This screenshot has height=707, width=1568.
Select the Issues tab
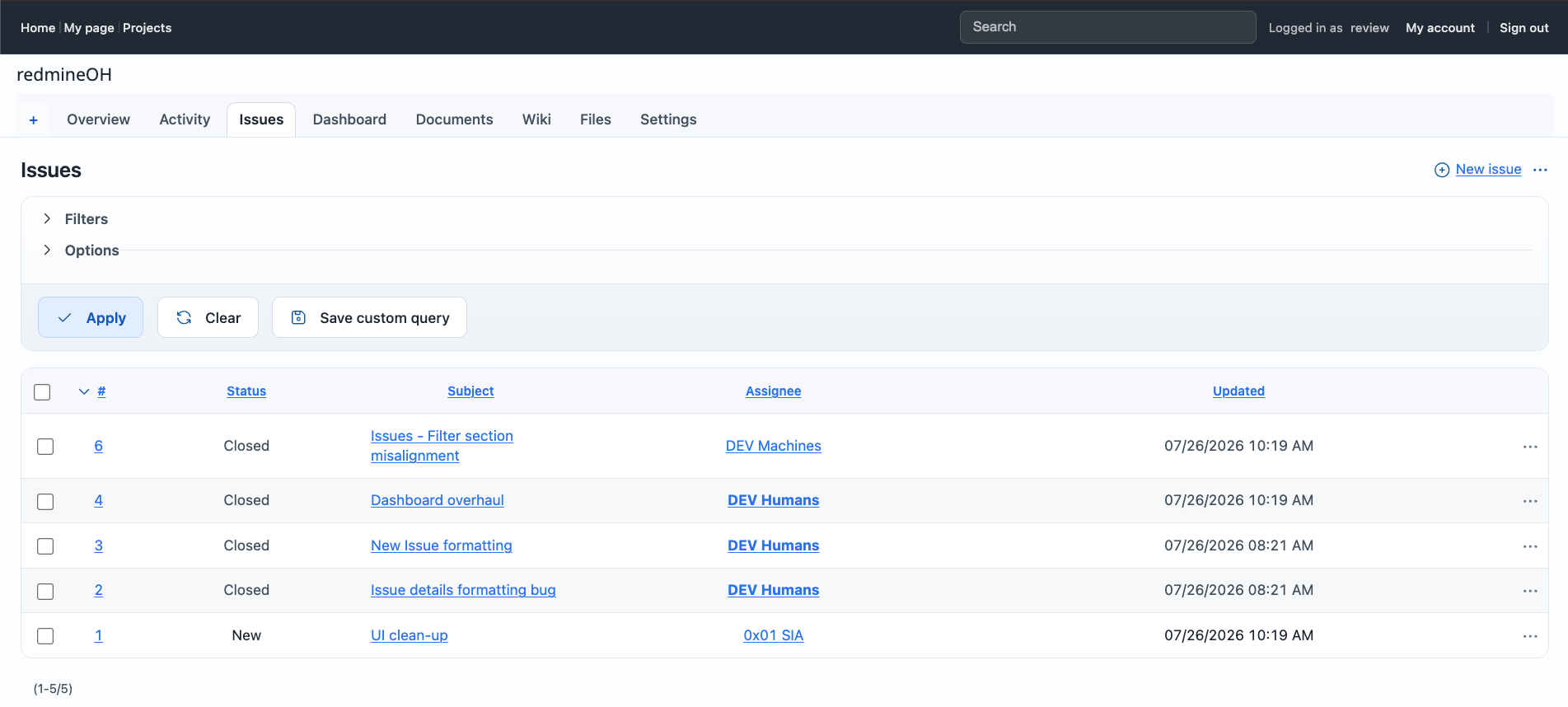click(261, 119)
